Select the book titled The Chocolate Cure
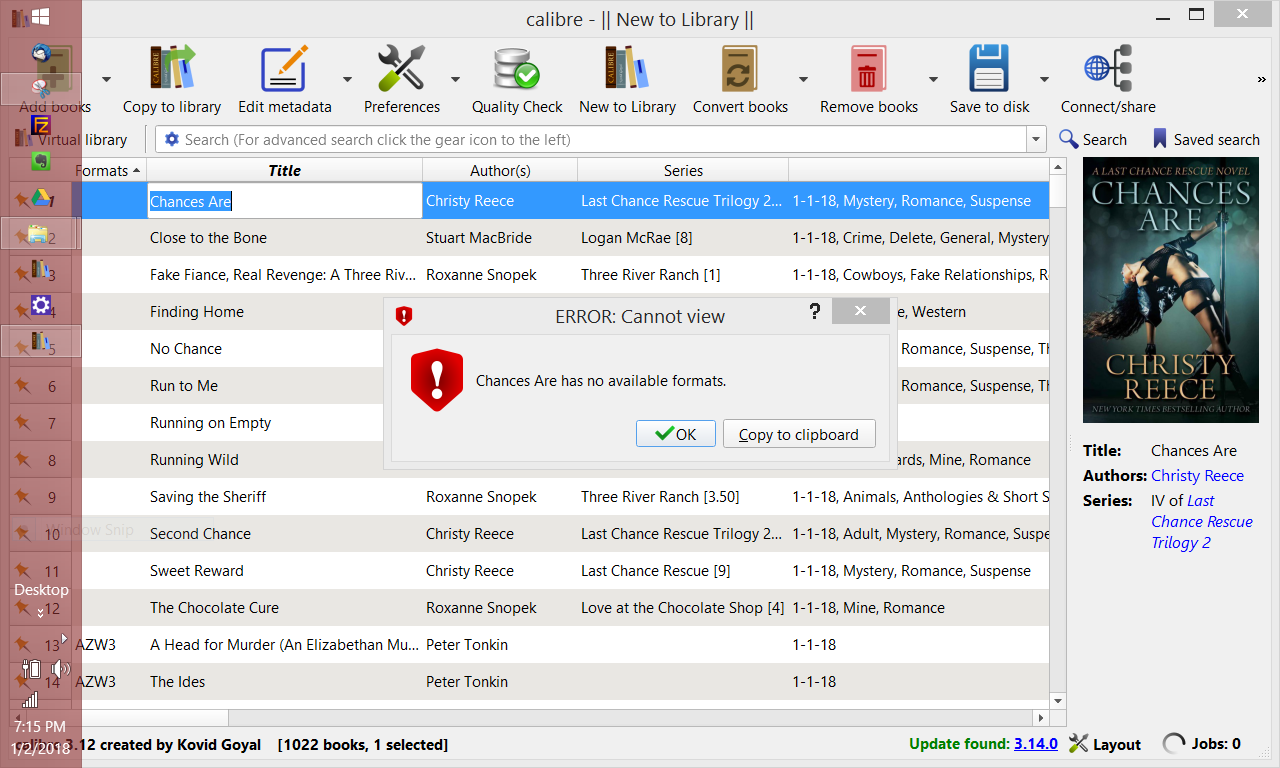 pos(215,608)
